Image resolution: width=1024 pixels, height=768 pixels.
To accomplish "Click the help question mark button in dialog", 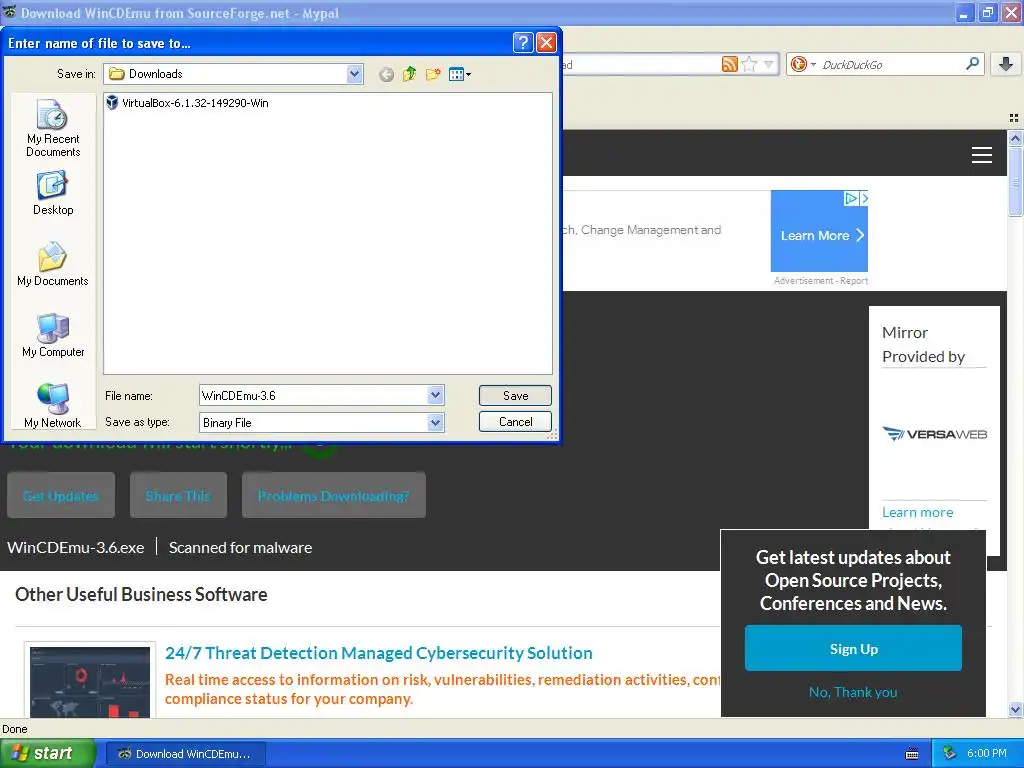I will [523, 43].
